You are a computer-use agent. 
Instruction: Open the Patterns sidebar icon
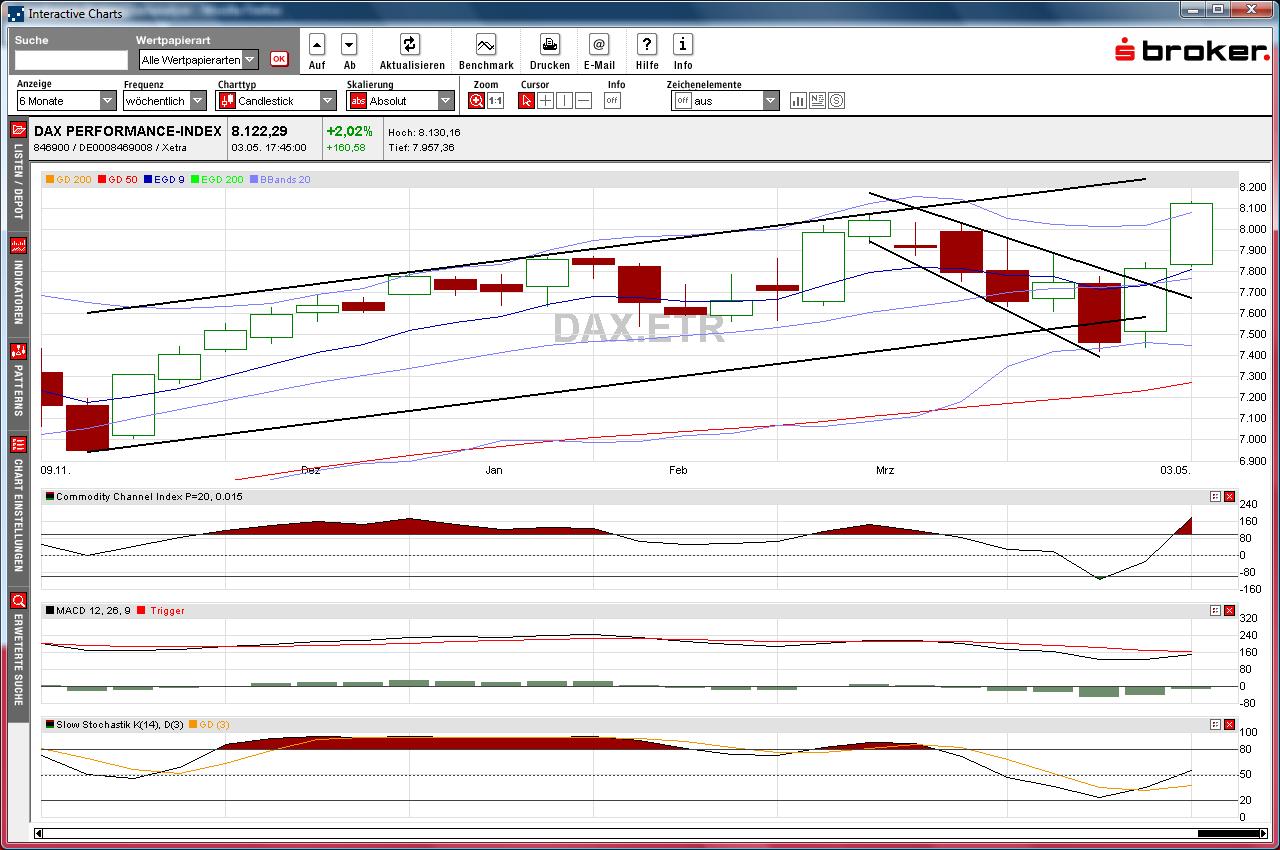pyautogui.click(x=18, y=351)
